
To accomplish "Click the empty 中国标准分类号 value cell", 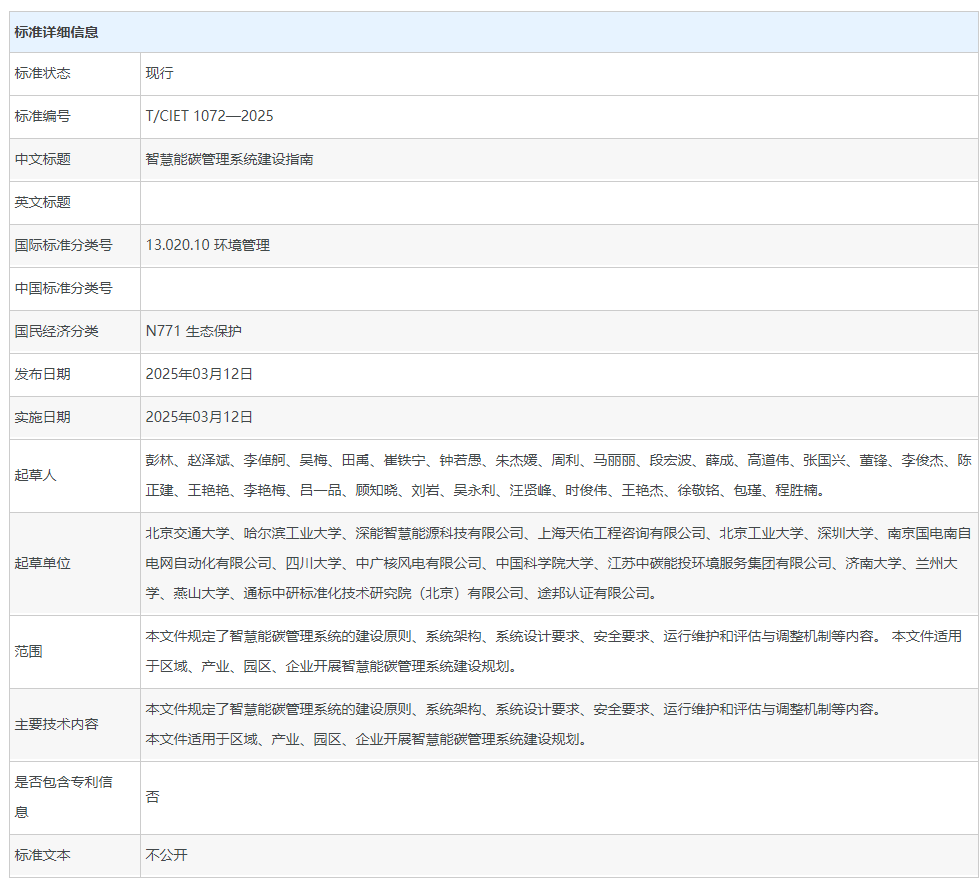I will pos(558,289).
